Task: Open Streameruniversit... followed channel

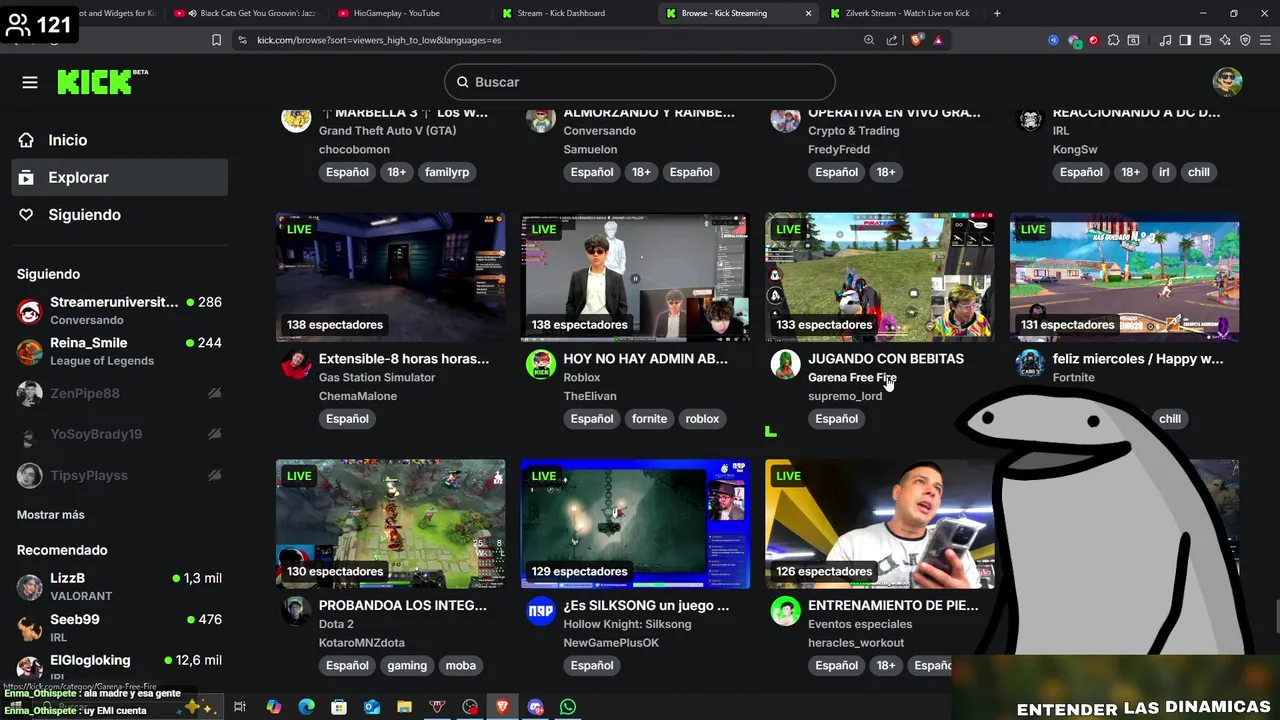Action: (x=120, y=310)
